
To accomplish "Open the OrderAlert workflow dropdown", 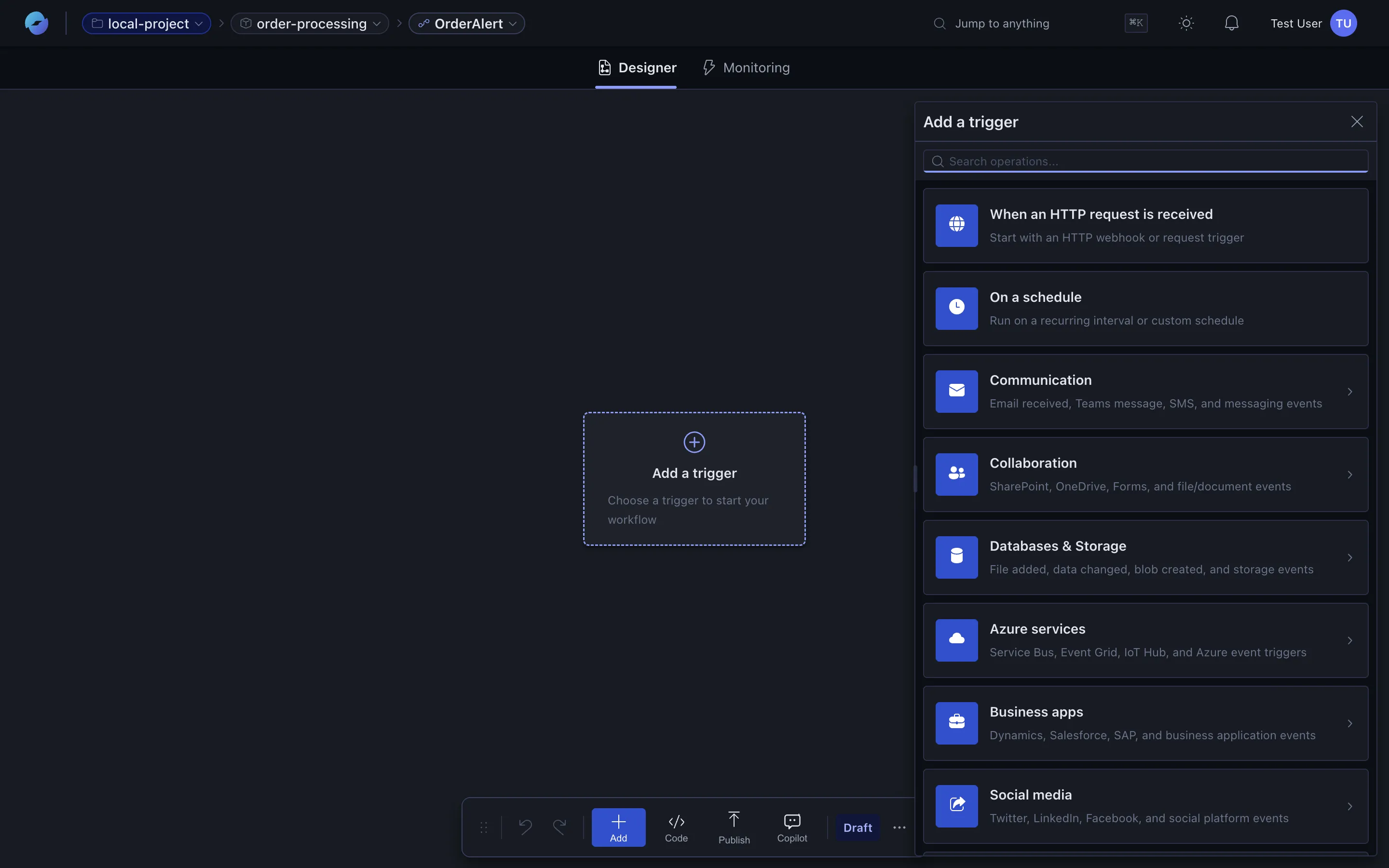I will click(x=467, y=24).
